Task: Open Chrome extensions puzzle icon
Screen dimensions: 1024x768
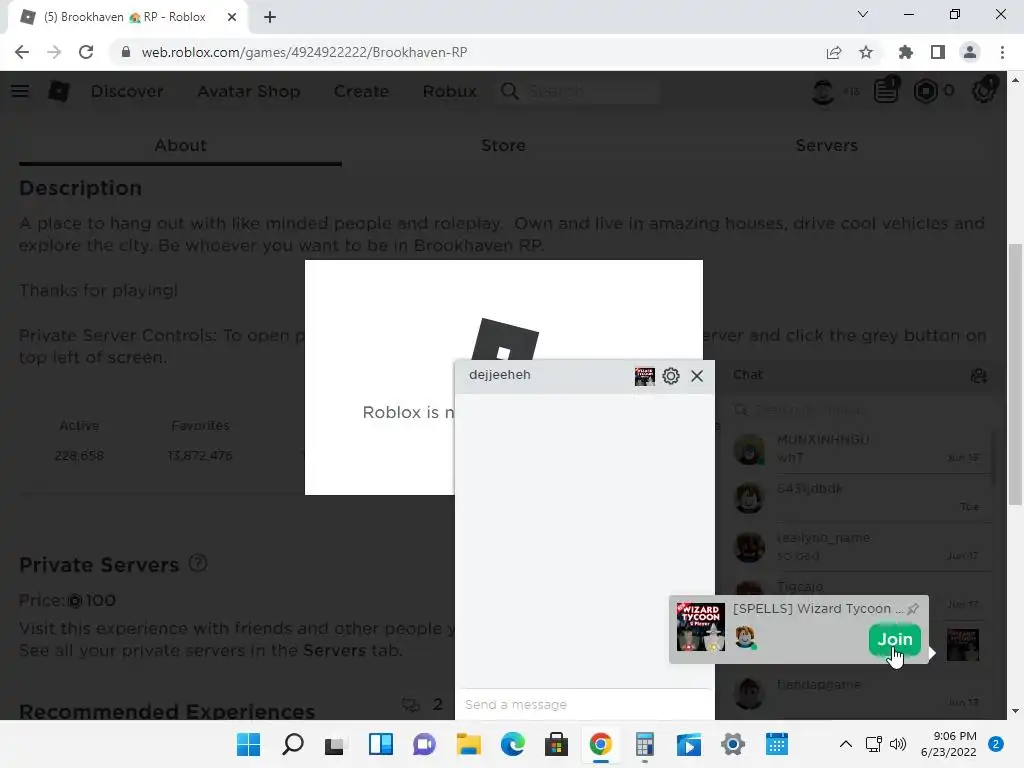Action: (x=906, y=52)
